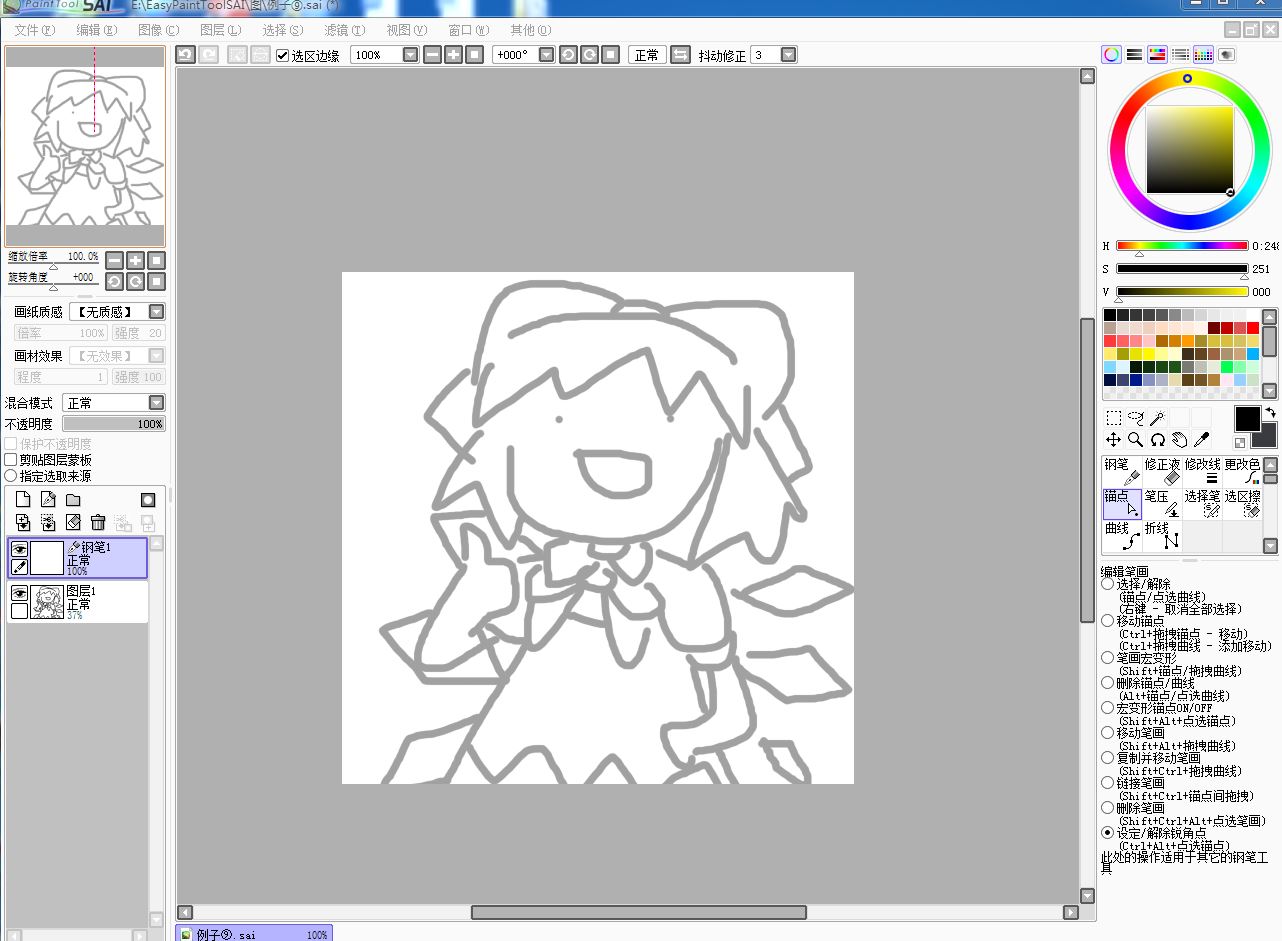Open the 图层 menu
1282x941 pixels.
pos(220,30)
